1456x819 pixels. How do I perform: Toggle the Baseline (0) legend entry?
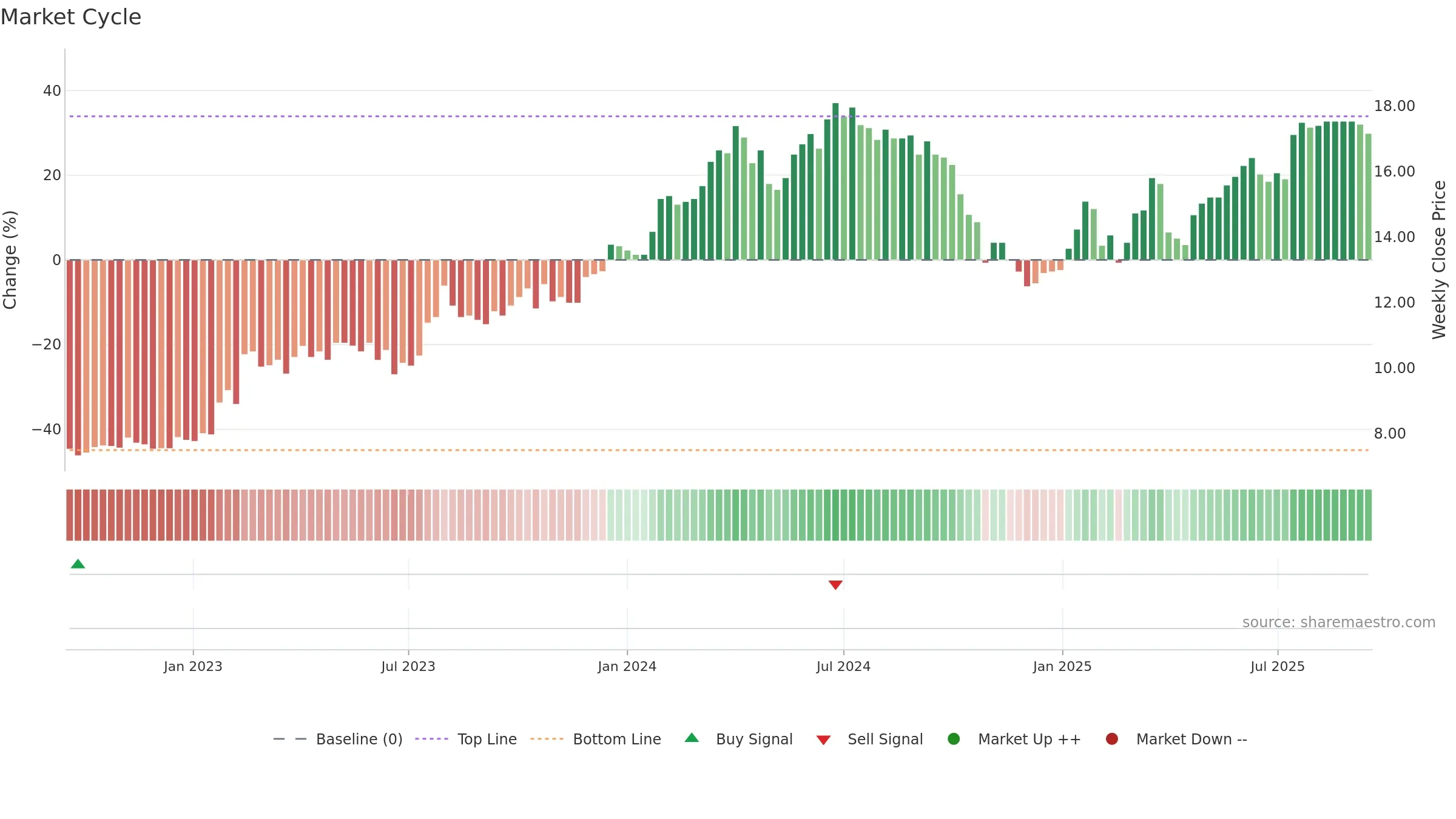[x=338, y=739]
